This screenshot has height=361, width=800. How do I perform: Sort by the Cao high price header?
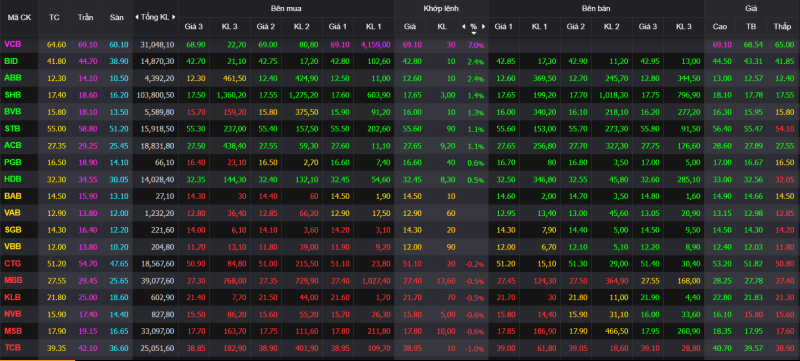719,26
